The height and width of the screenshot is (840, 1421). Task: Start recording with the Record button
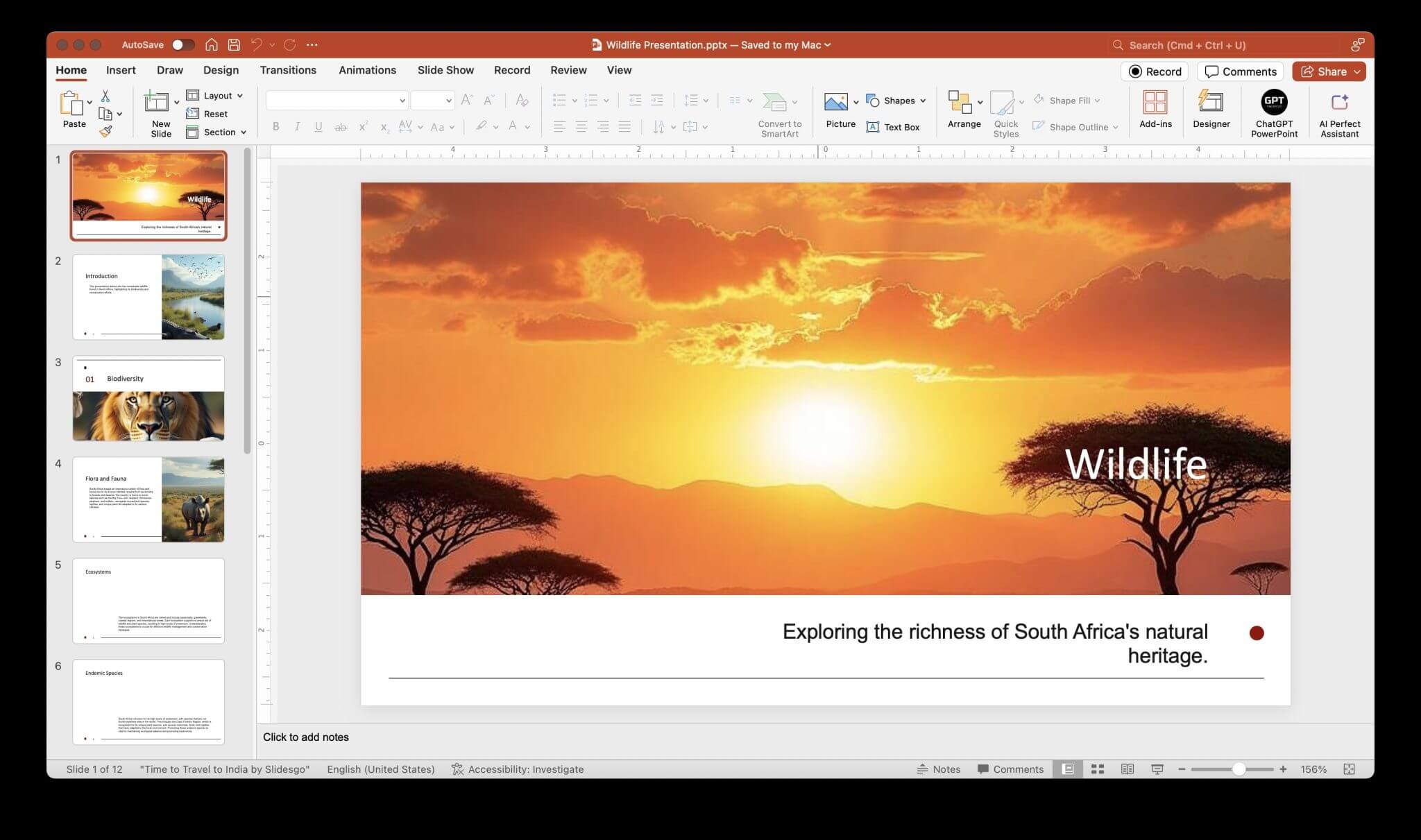tap(1154, 71)
